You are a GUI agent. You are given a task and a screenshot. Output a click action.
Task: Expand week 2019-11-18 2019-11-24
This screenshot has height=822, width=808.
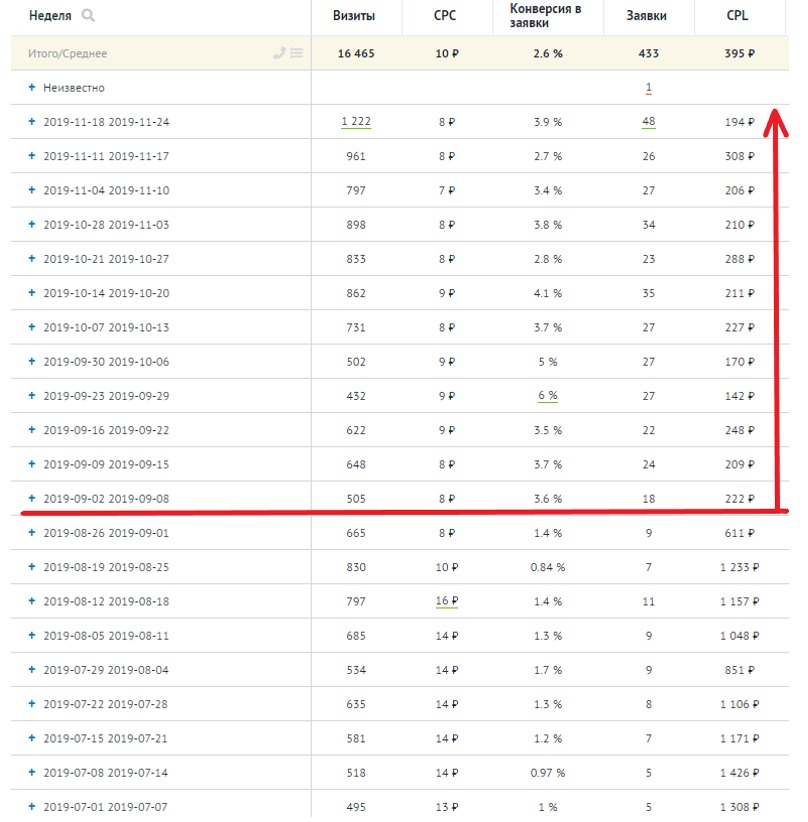[x=32, y=122]
